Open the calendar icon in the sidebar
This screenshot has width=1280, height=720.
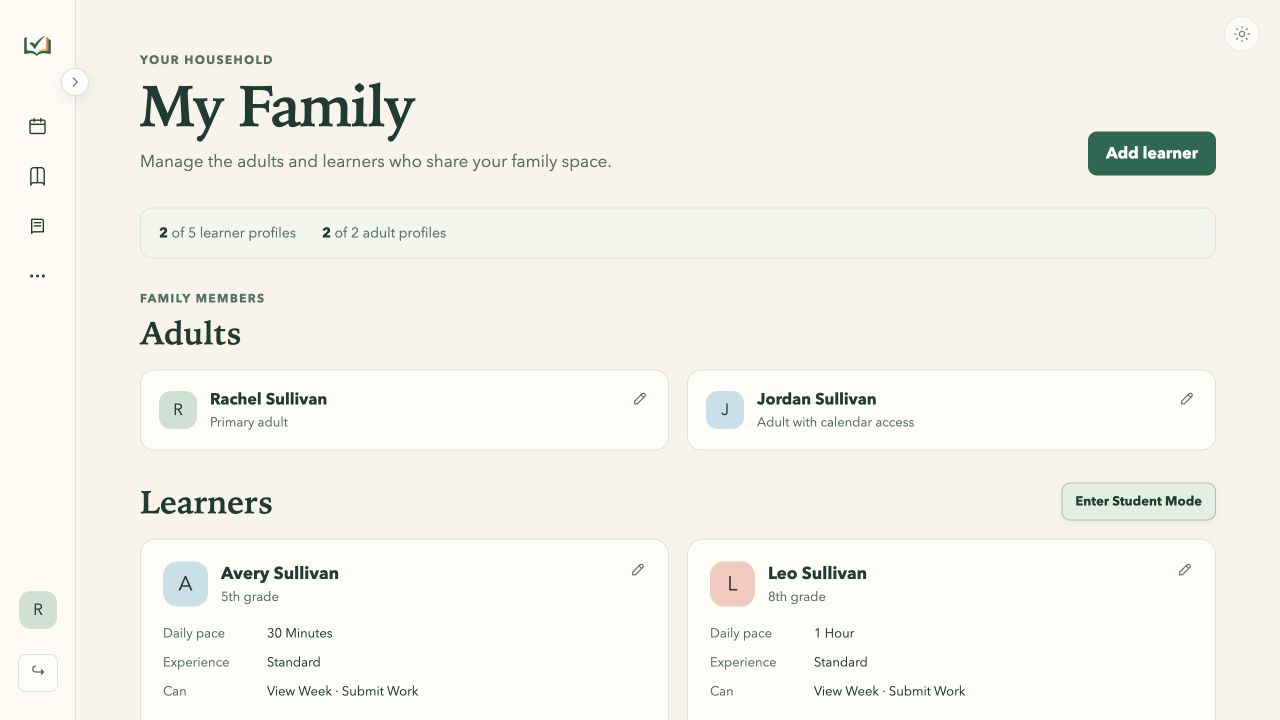point(37,126)
